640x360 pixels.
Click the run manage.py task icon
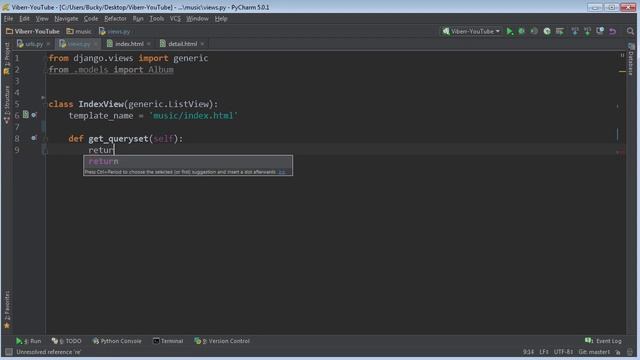point(560,31)
